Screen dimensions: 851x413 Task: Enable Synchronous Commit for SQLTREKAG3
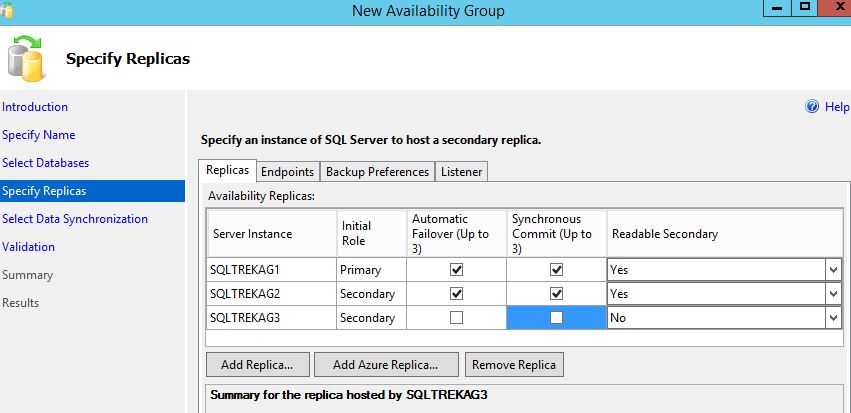click(x=557, y=317)
